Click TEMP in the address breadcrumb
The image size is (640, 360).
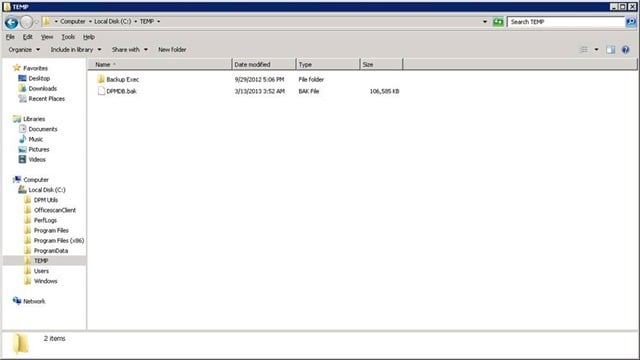point(147,22)
